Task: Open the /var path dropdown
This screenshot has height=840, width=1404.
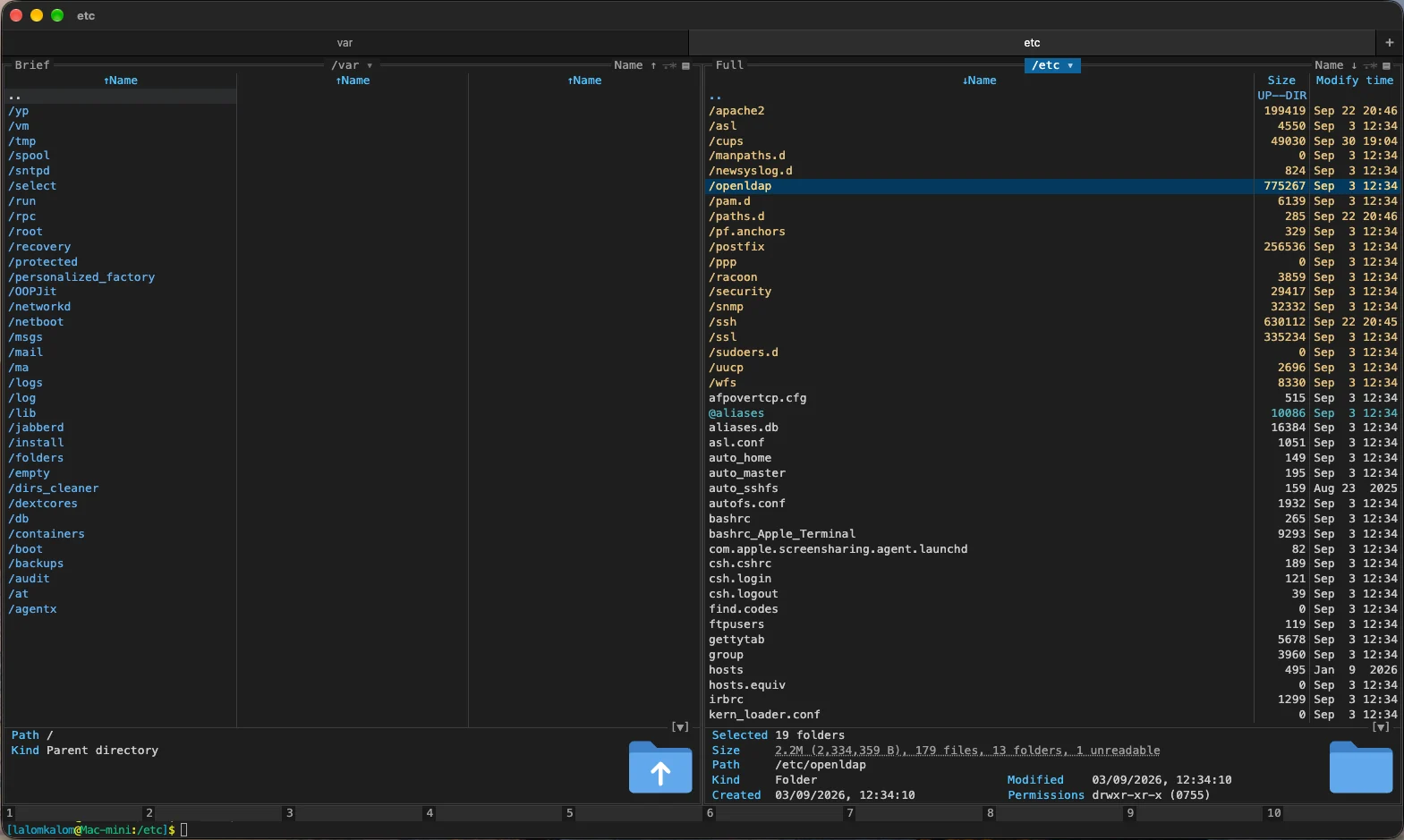Action: coord(352,65)
